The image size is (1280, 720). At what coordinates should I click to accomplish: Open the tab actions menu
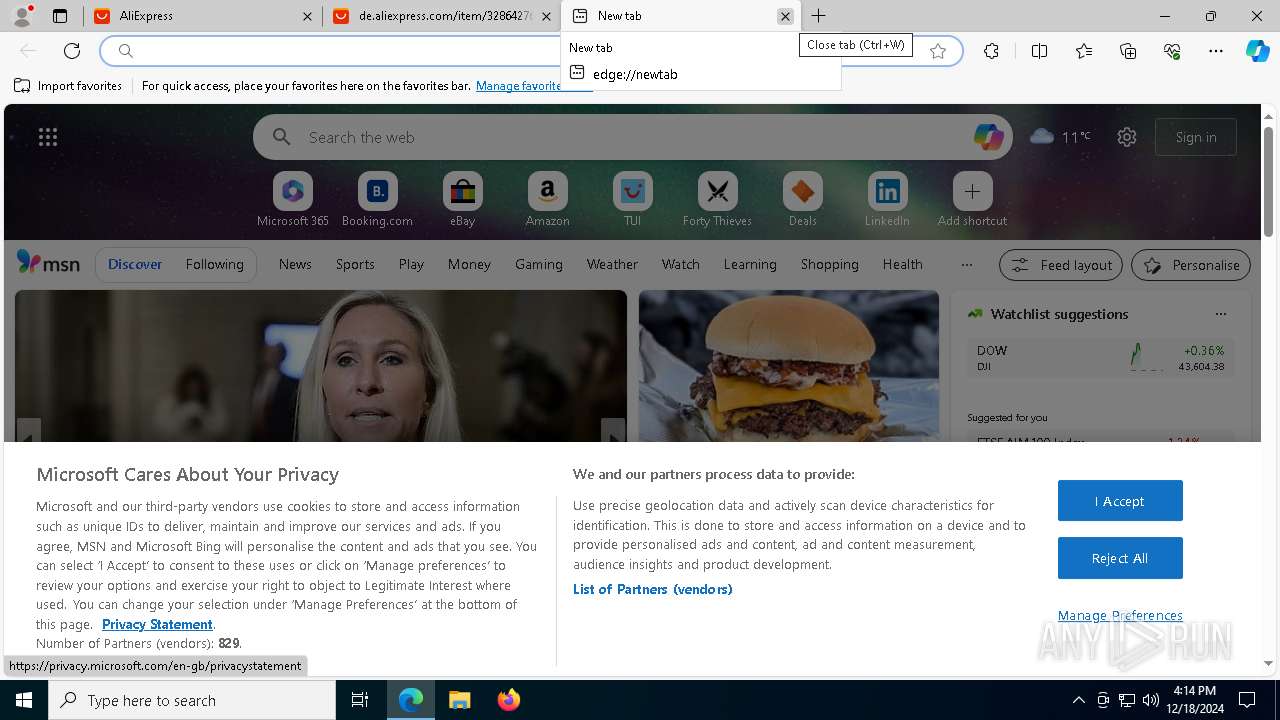[x=60, y=16]
